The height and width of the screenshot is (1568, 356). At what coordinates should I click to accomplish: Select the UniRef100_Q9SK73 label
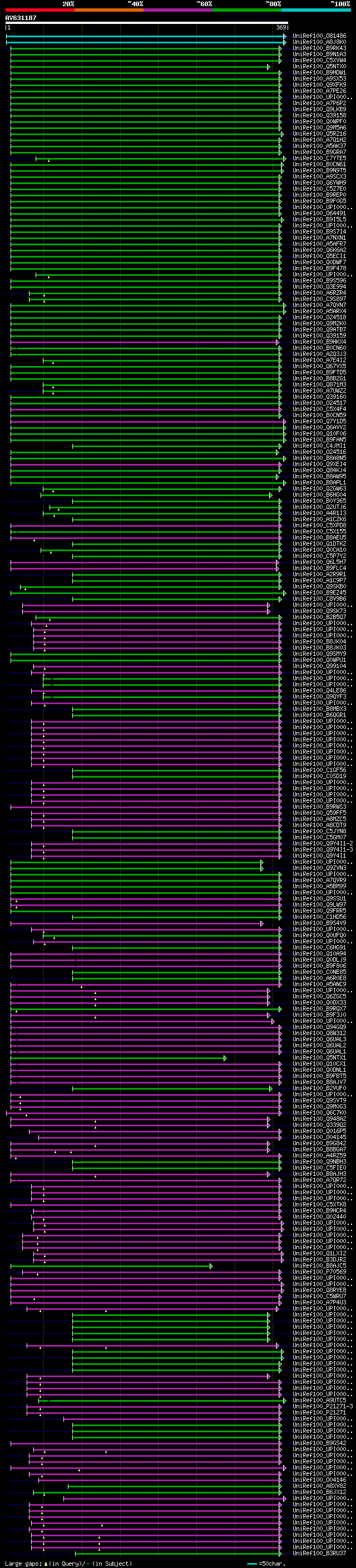tap(319, 611)
